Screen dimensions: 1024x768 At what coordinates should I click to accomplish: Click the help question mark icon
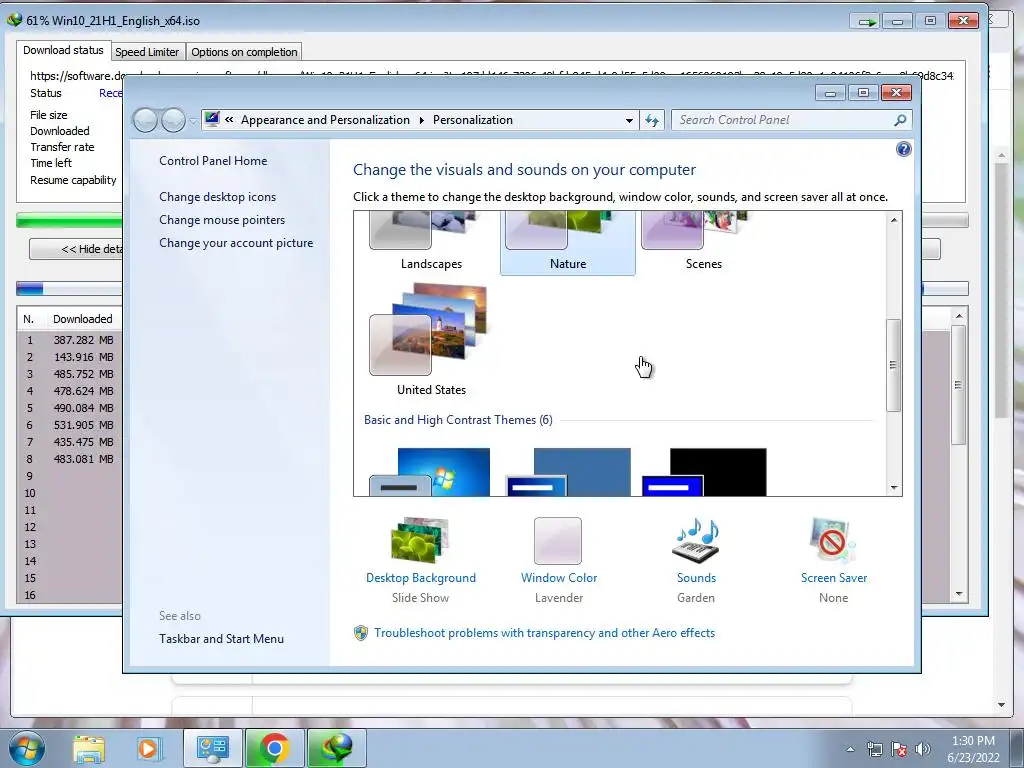pyautogui.click(x=903, y=149)
